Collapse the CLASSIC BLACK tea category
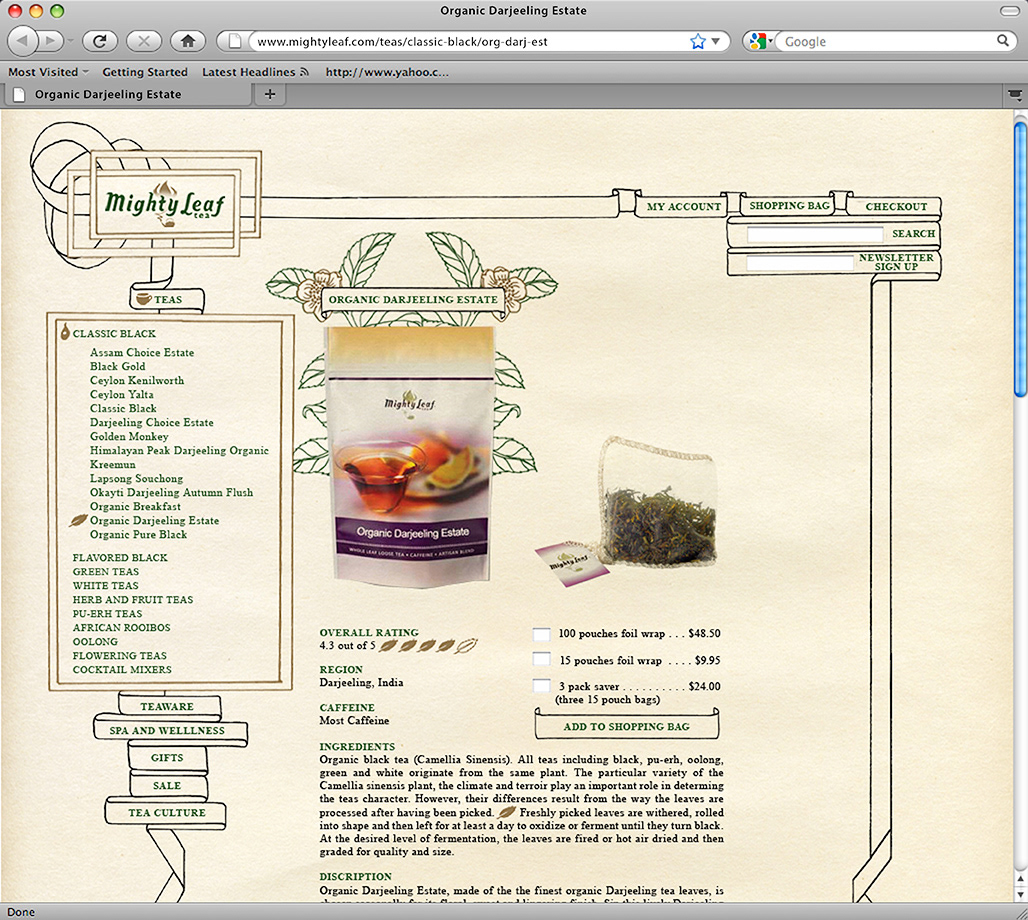Viewport: 1028px width, 920px height. (x=114, y=333)
